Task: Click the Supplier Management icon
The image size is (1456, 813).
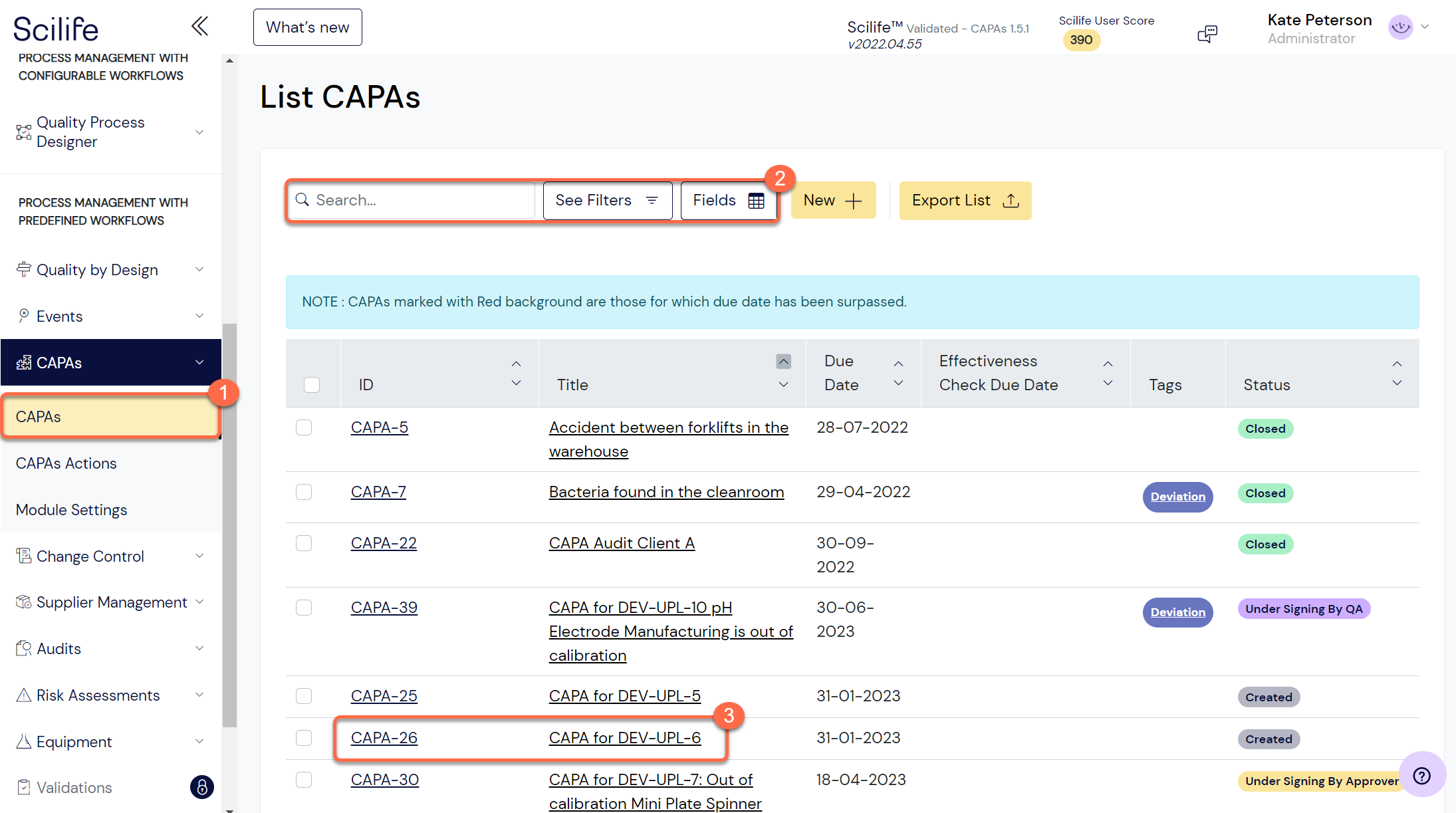Action: [x=24, y=602]
